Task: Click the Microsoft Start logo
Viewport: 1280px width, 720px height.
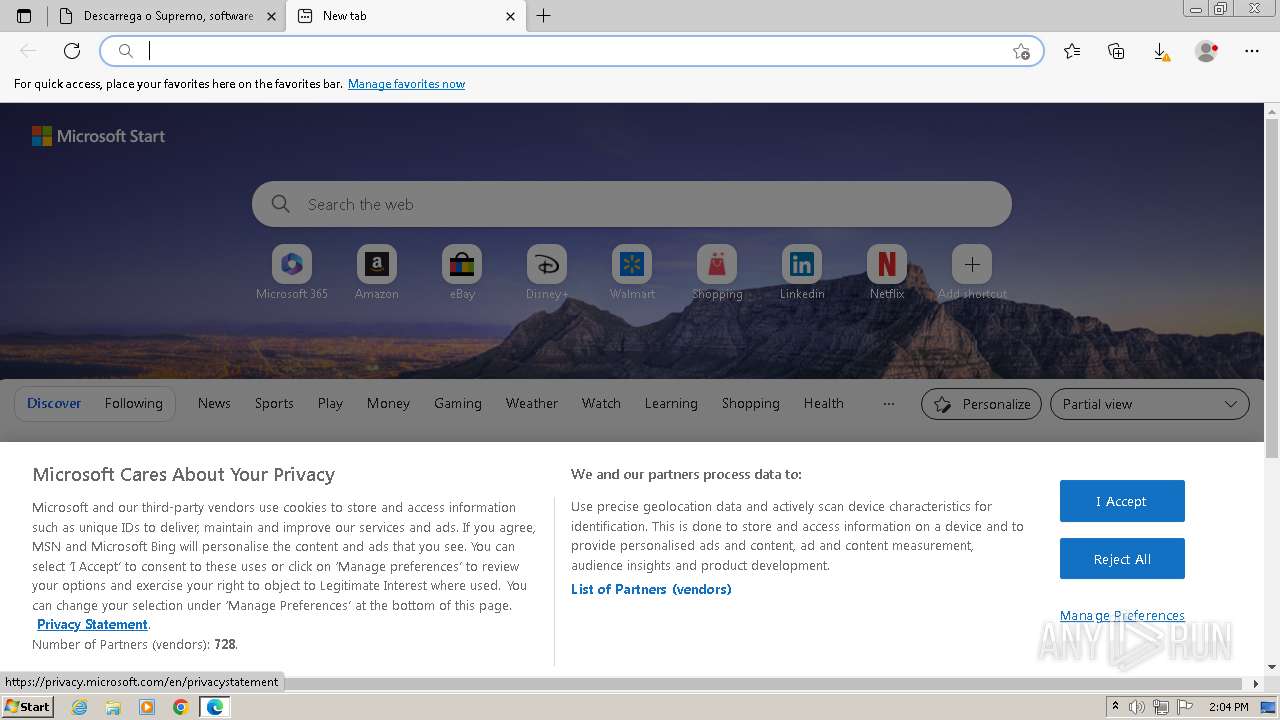Action: pyautogui.click(x=98, y=136)
